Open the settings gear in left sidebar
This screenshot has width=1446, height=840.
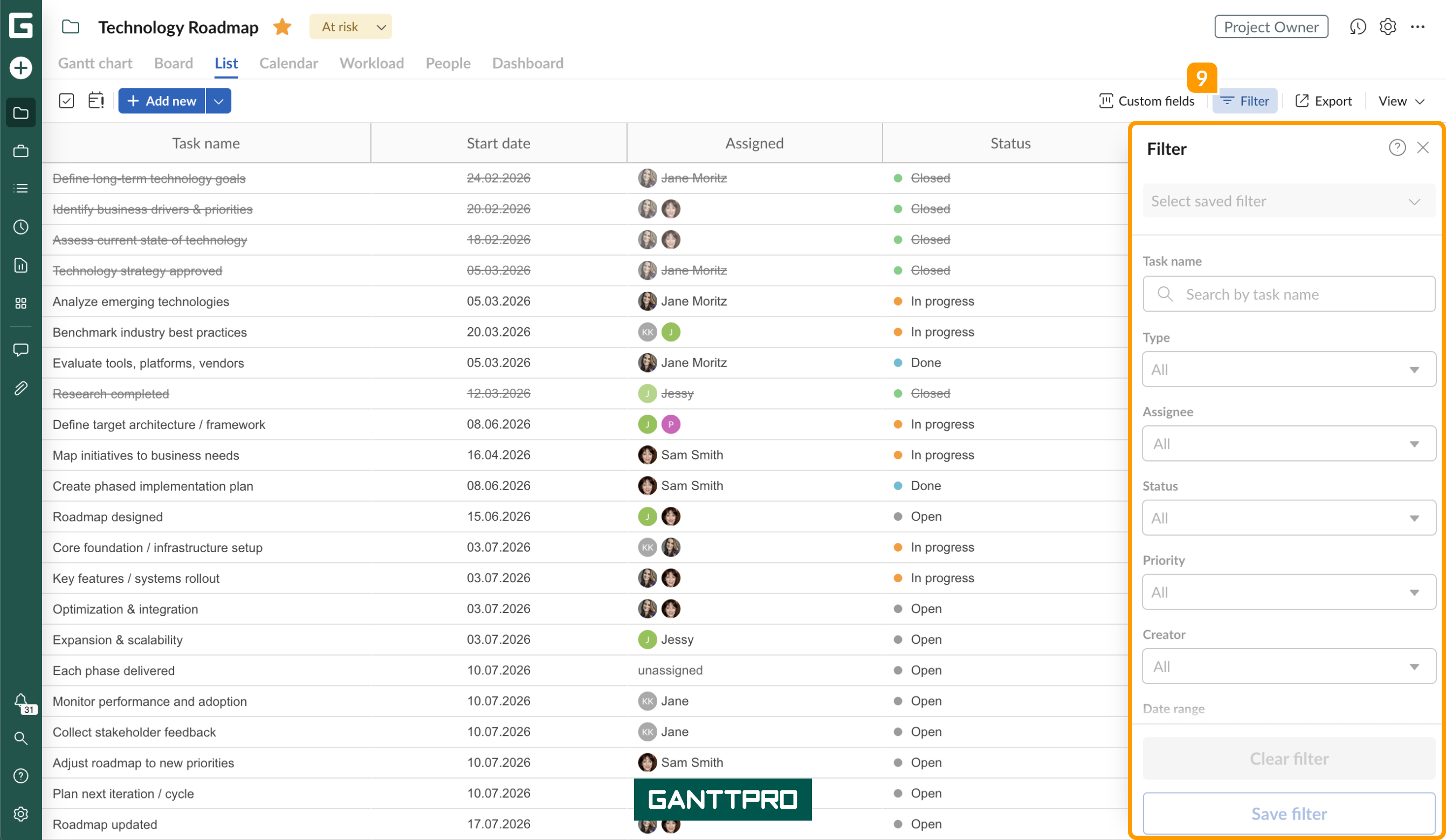[x=20, y=814]
